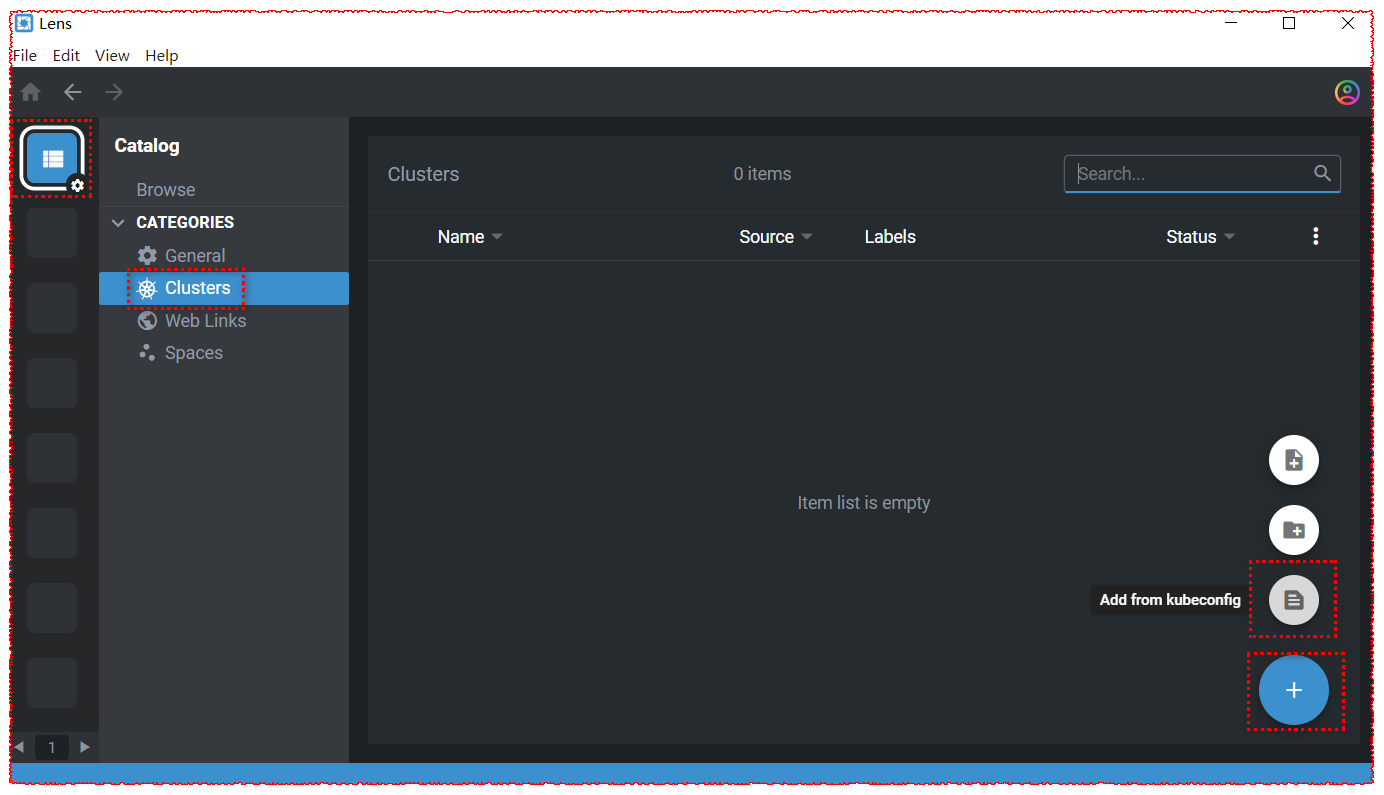Image resolution: width=1384 pixels, height=795 pixels.
Task: Go to next hotbar with right arrow
Action: pyautogui.click(x=85, y=747)
